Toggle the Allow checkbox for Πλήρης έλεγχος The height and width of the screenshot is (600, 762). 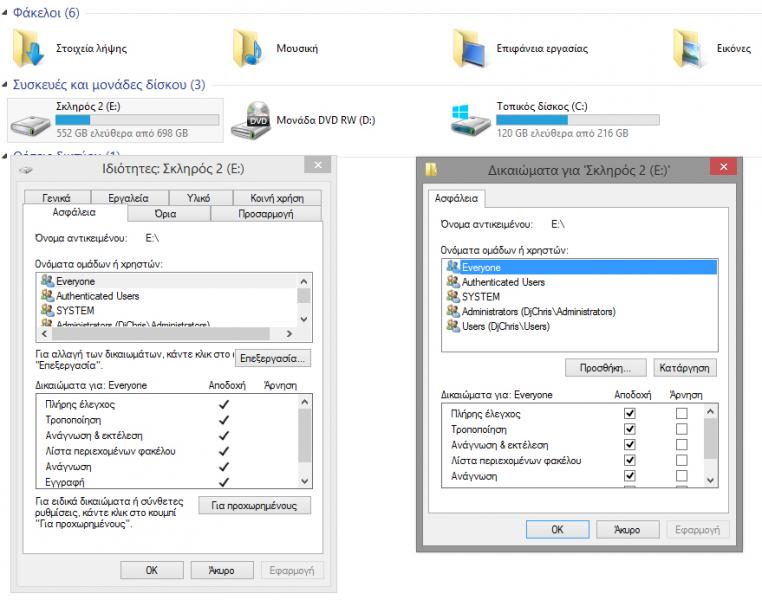pyautogui.click(x=630, y=414)
